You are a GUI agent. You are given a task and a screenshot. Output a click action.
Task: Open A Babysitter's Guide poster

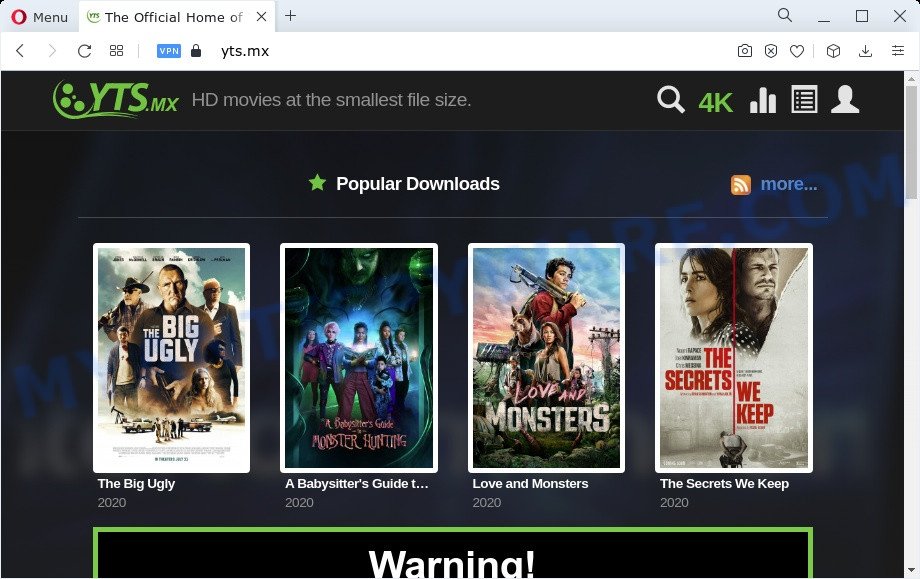point(359,358)
